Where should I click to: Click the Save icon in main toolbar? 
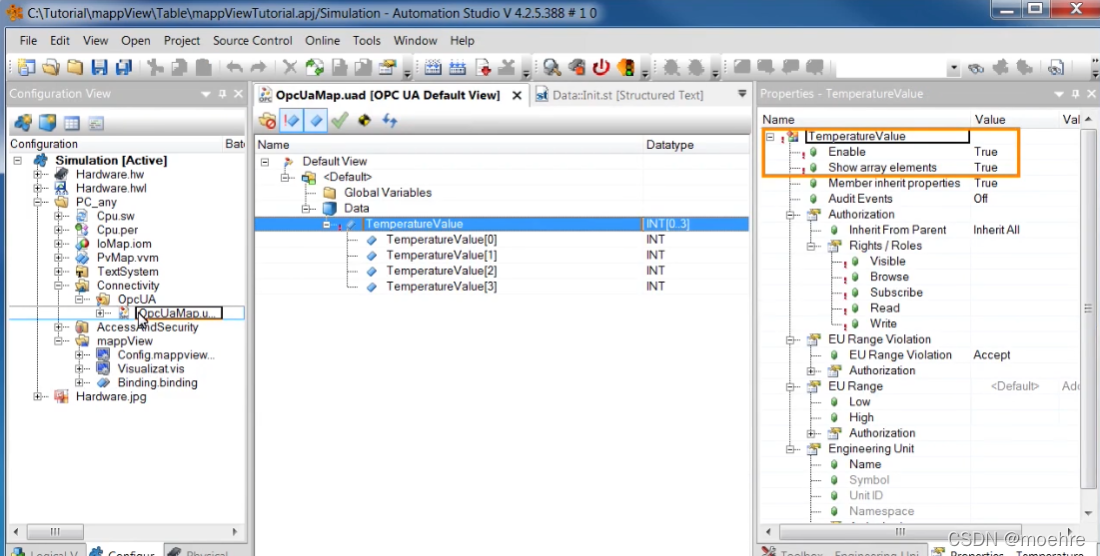(x=100, y=67)
